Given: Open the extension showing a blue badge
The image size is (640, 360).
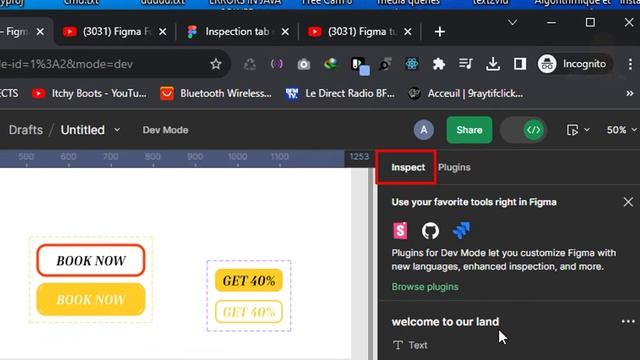Looking at the screenshot, I should click(x=360, y=66).
